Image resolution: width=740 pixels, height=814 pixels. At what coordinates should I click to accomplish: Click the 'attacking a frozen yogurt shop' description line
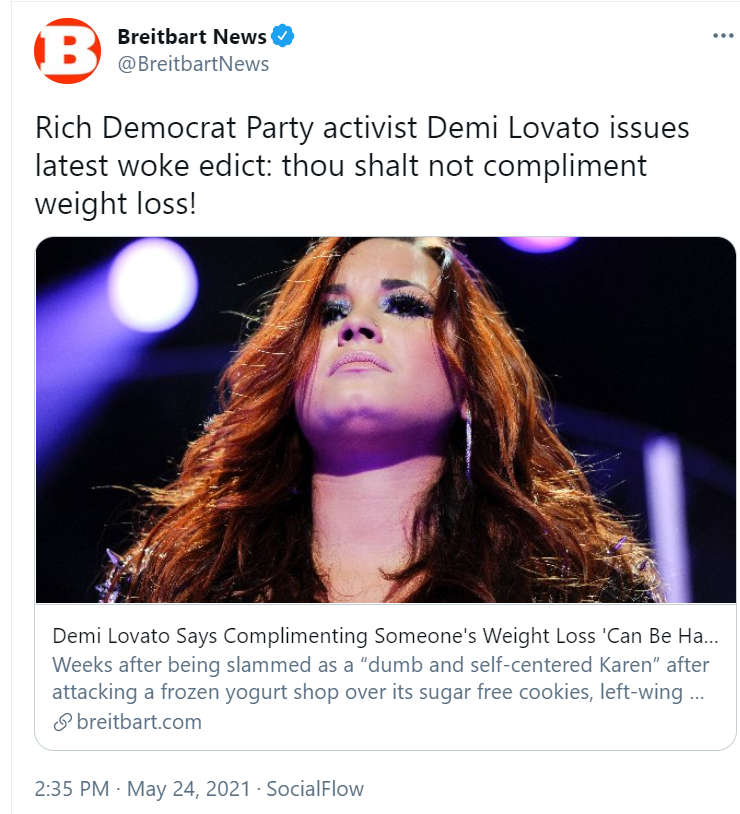click(x=378, y=692)
